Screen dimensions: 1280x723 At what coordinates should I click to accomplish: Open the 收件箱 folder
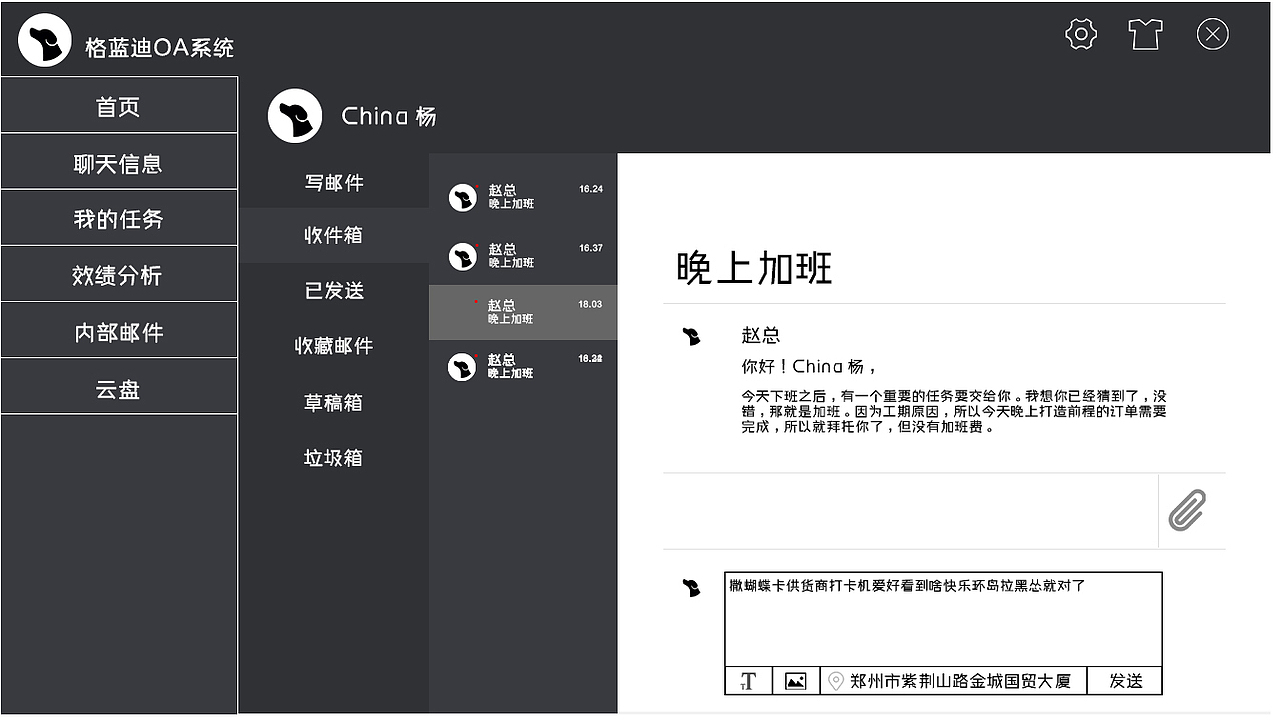(x=333, y=235)
